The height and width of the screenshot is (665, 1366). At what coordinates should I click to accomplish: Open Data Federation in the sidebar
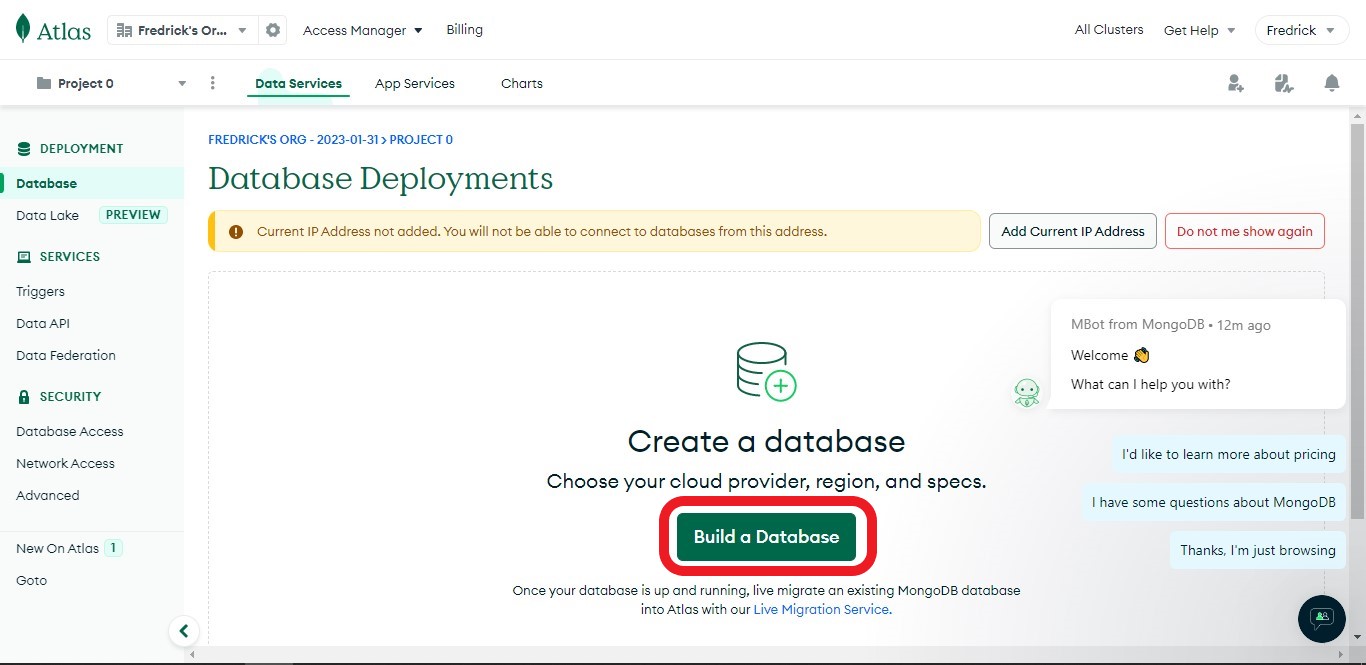66,356
